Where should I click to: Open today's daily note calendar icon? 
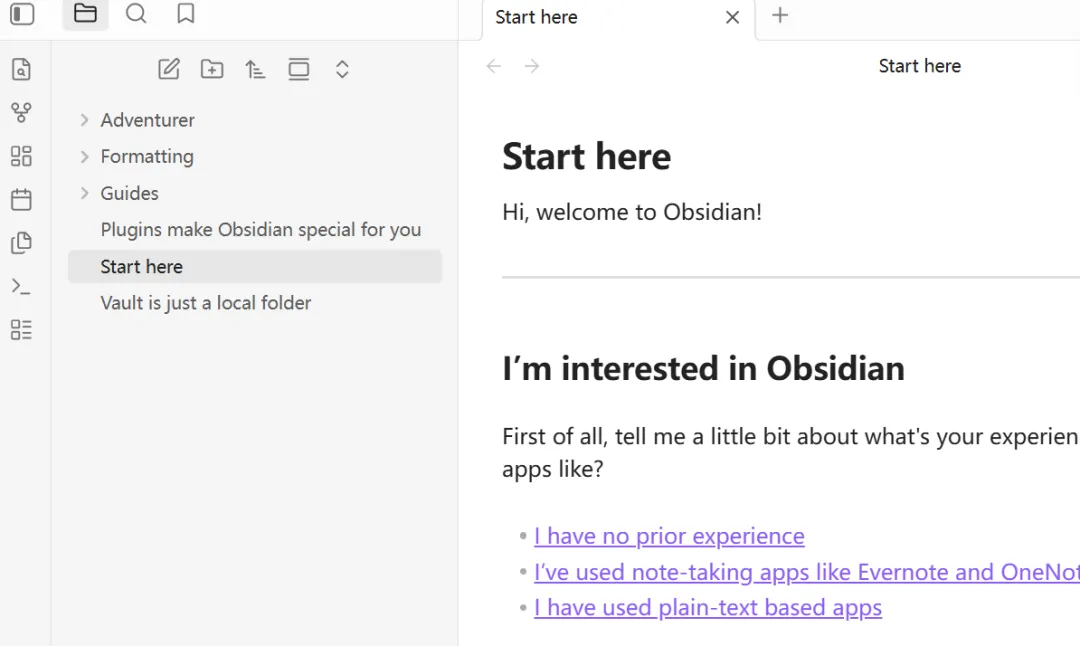[21, 199]
